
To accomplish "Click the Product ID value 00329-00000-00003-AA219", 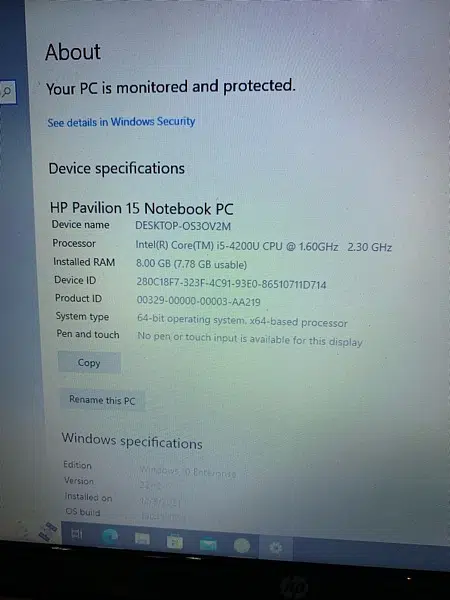I will [x=198, y=301].
